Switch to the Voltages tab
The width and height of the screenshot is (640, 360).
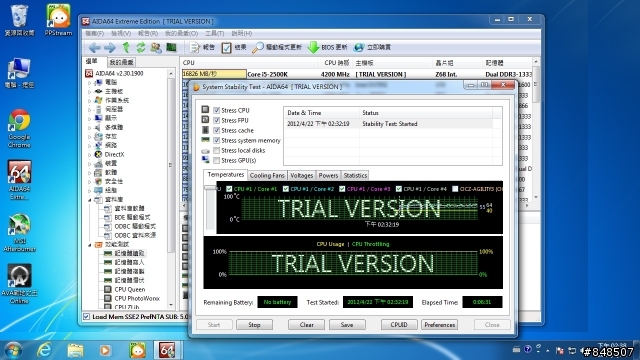[302, 175]
